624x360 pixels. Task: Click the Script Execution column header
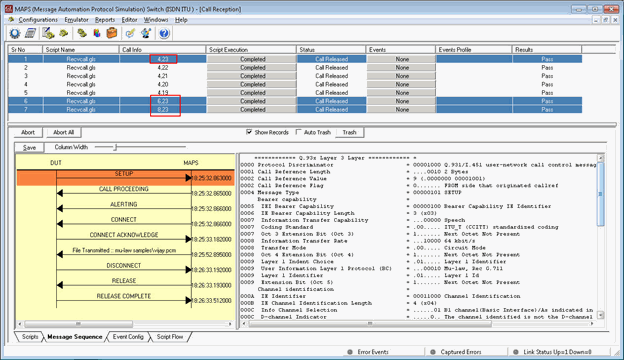pos(251,50)
